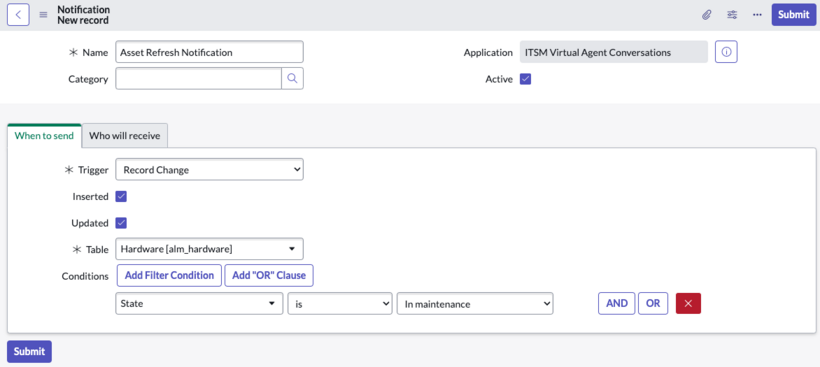
Task: Open the more options ellipsis menu
Action: click(757, 15)
